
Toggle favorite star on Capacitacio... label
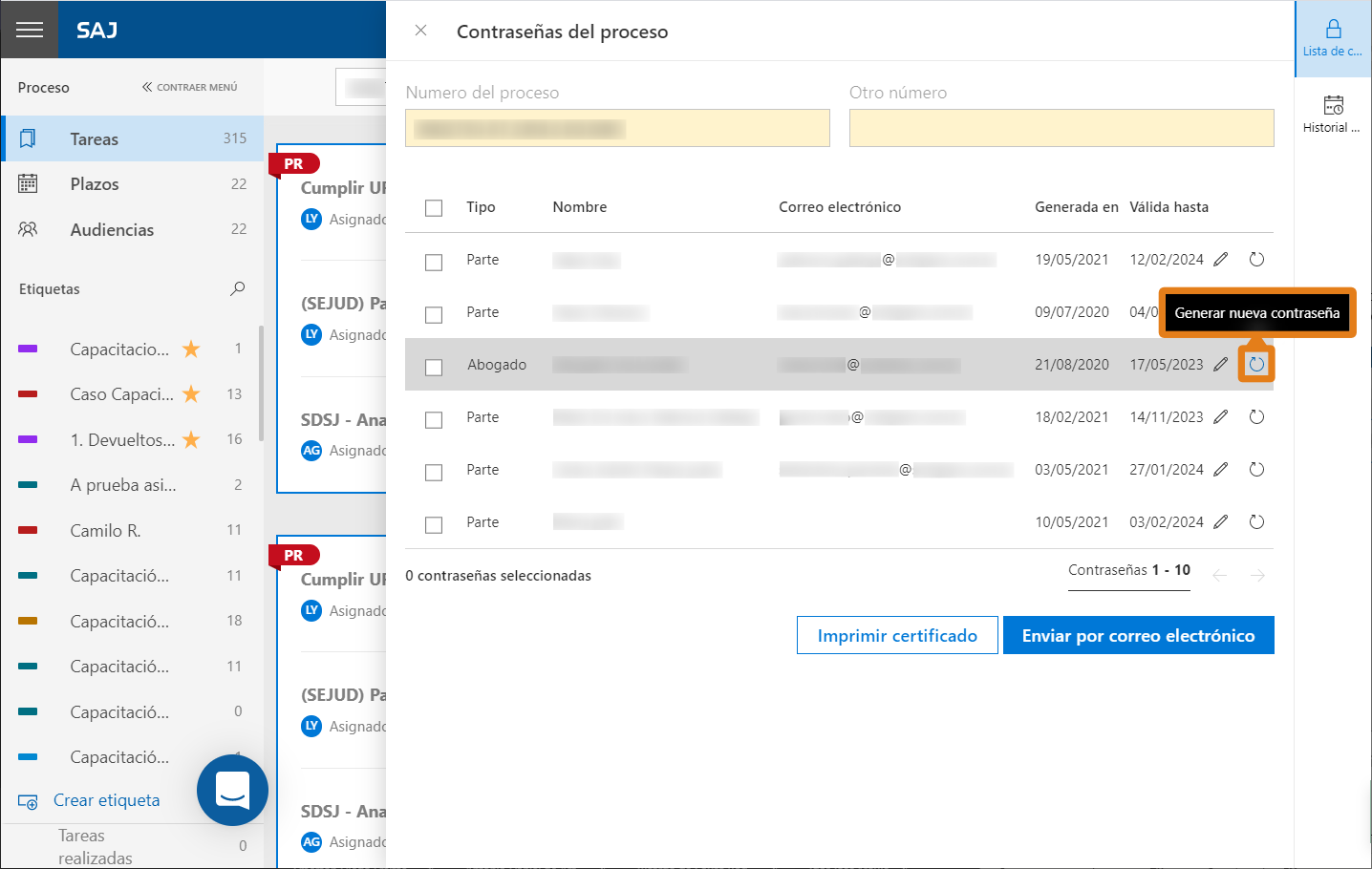(191, 349)
